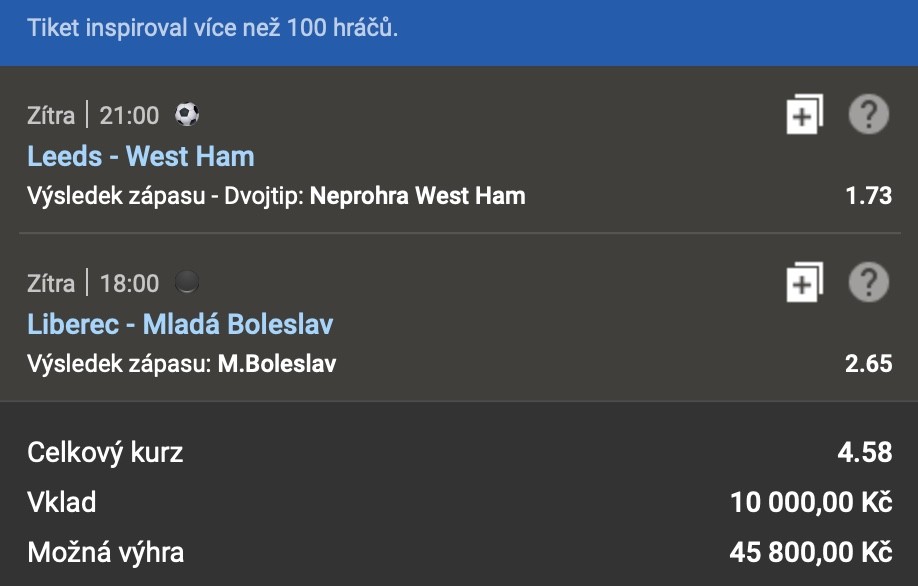Screen dimensions: 918x586
Task: Open the Leeds - West Ham match link
Action: pos(141,156)
